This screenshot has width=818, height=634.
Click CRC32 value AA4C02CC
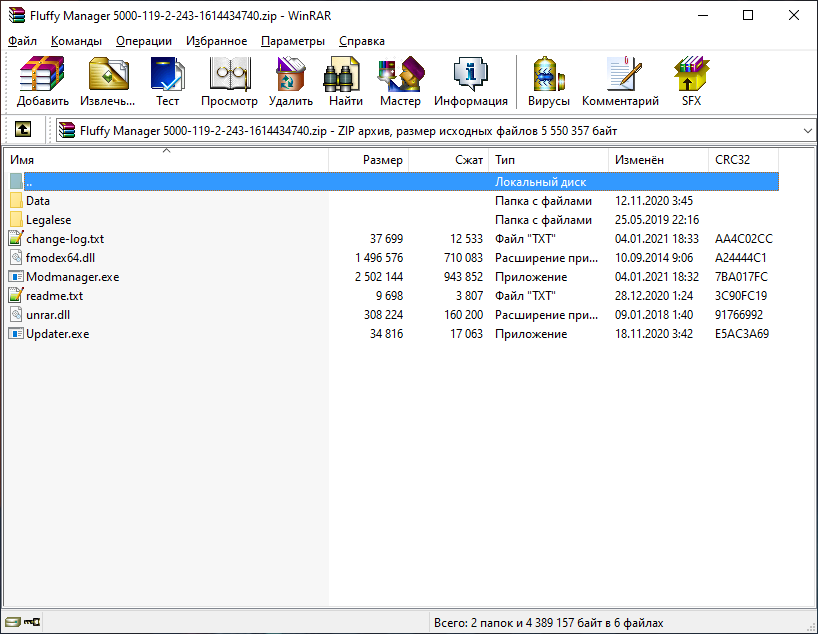(x=743, y=239)
